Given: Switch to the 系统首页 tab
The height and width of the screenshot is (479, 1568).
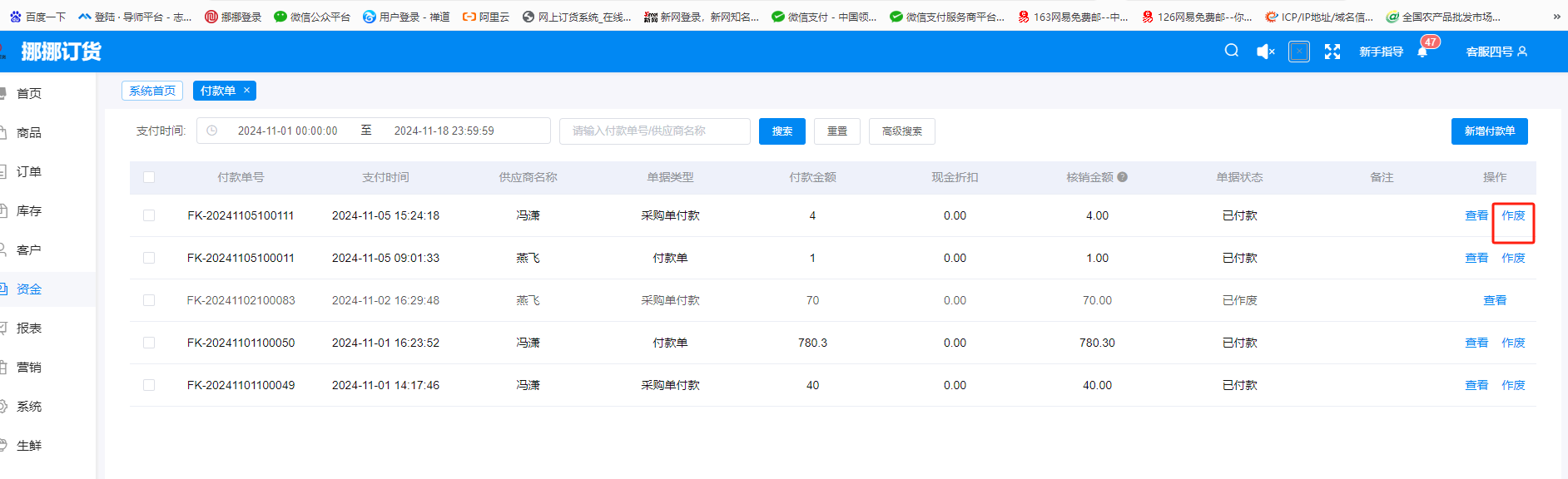Looking at the screenshot, I should (x=152, y=91).
